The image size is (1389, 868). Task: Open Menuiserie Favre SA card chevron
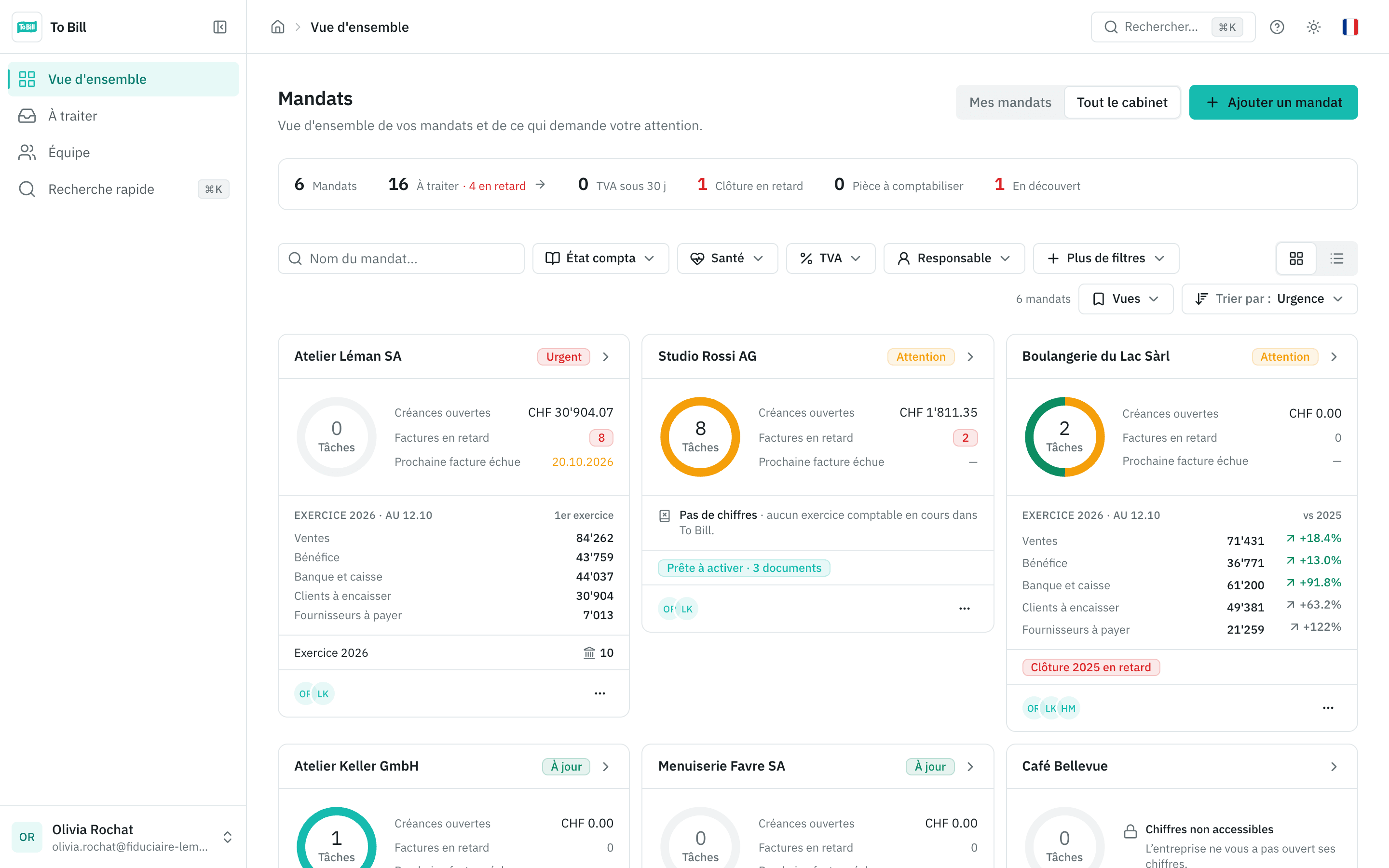pyautogui.click(x=970, y=766)
